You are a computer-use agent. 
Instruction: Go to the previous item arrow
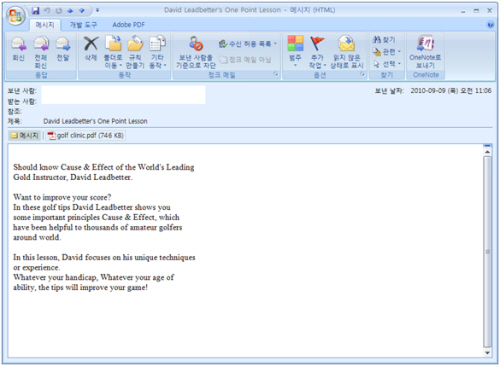(70, 11)
